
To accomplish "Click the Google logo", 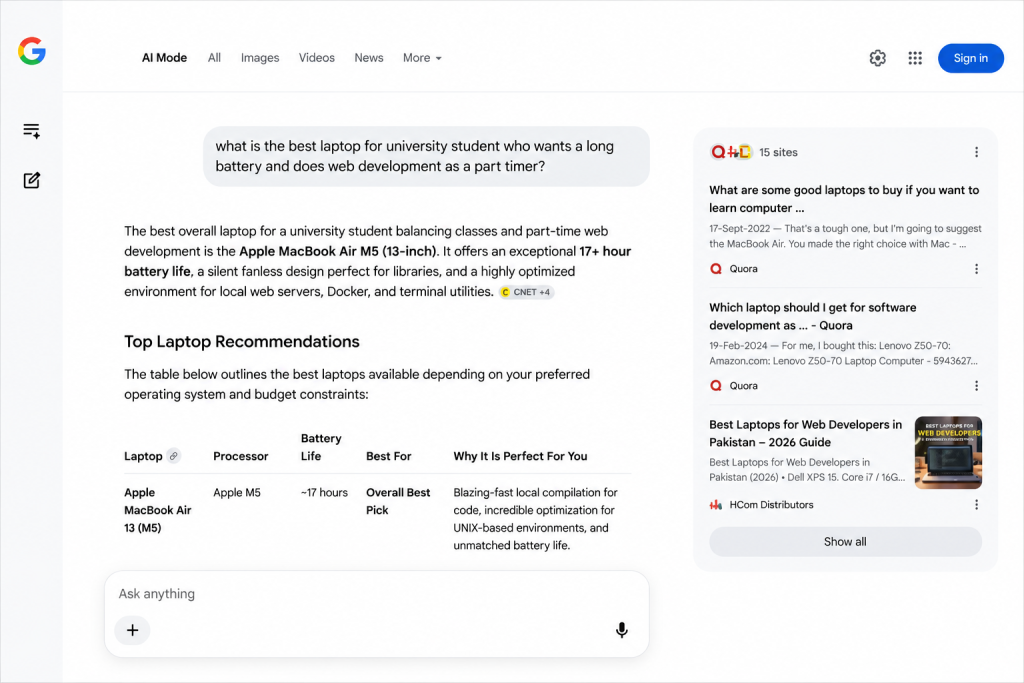I will [x=31, y=51].
